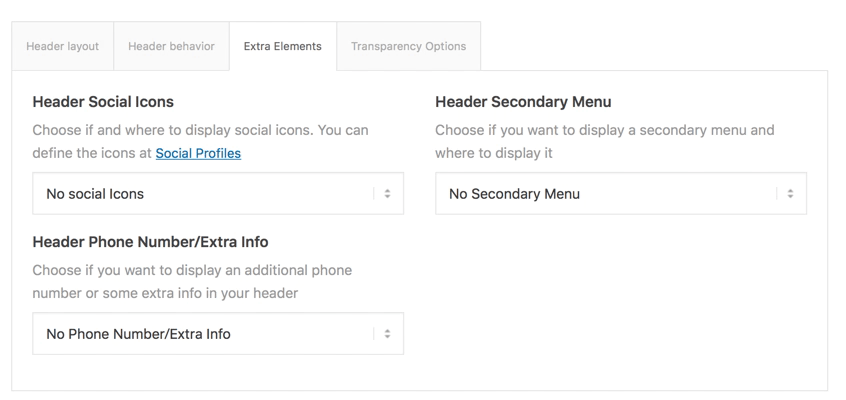Click the up arrow in social icons select
Screen dimensions: 846x400
[388, 190]
